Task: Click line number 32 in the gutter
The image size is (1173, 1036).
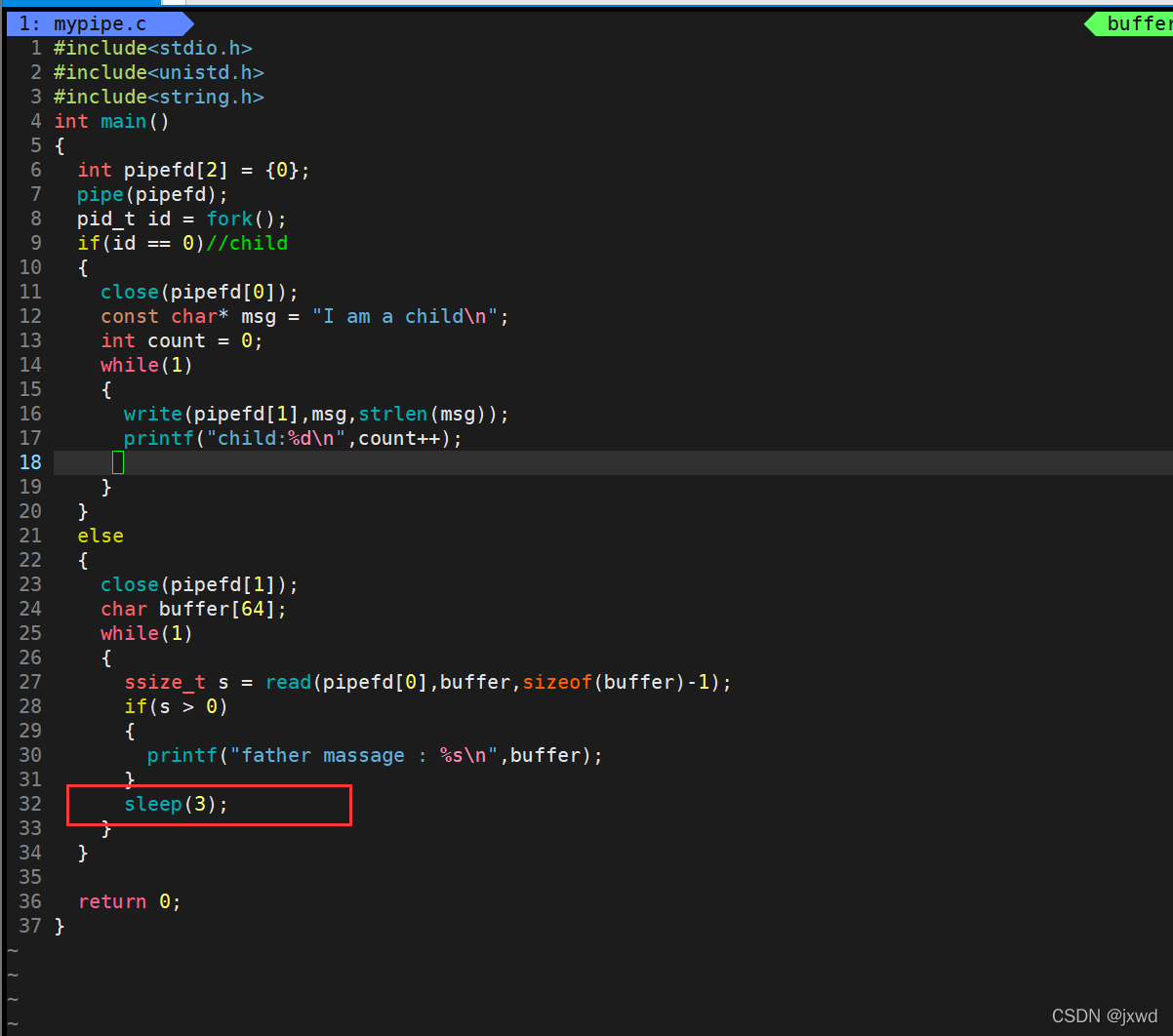Action: (30, 804)
